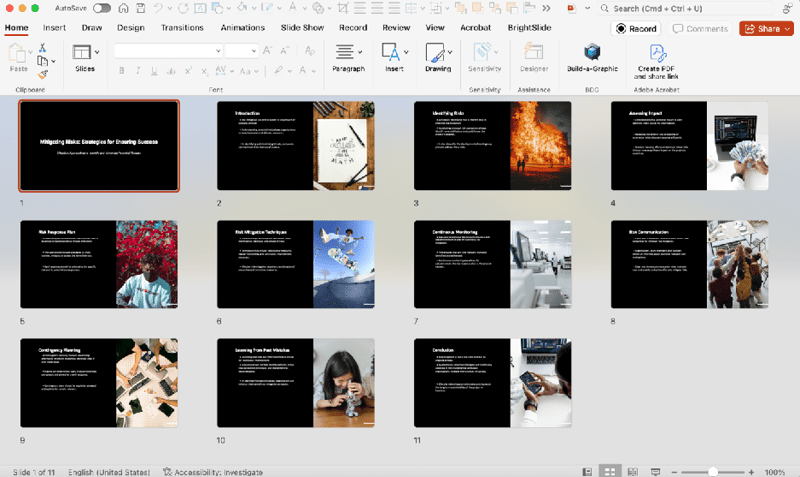Select slide 11 Conclusion thumbnail

492,383
